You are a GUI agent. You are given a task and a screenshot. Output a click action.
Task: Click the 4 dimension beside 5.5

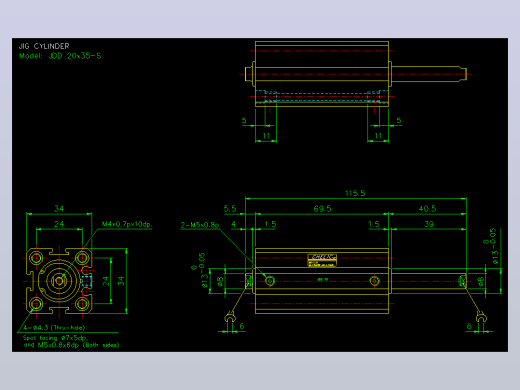coord(233,224)
